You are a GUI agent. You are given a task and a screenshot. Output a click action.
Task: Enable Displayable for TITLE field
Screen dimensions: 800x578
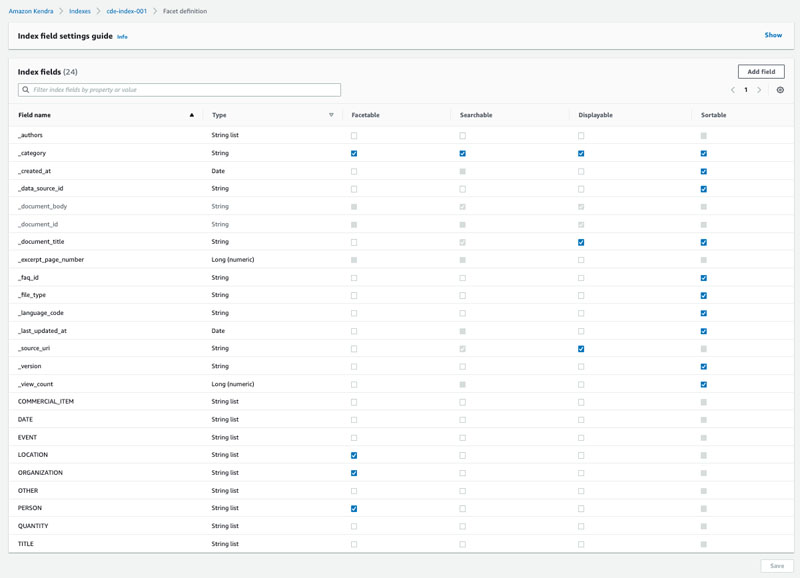coord(581,544)
